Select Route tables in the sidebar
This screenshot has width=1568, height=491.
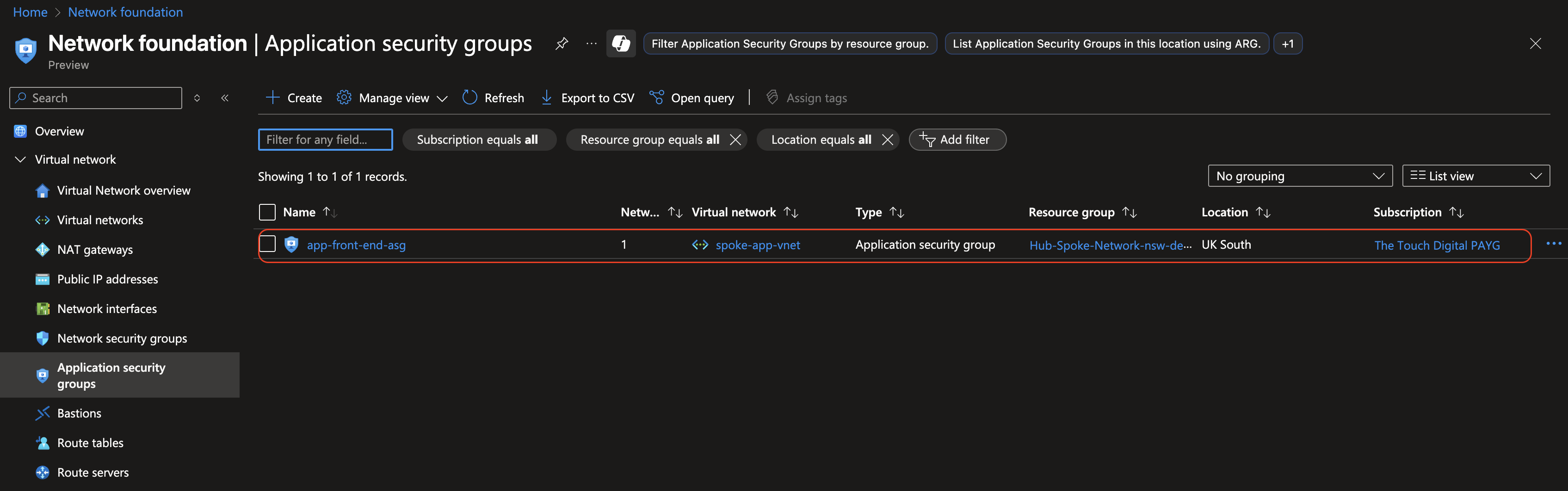point(89,442)
